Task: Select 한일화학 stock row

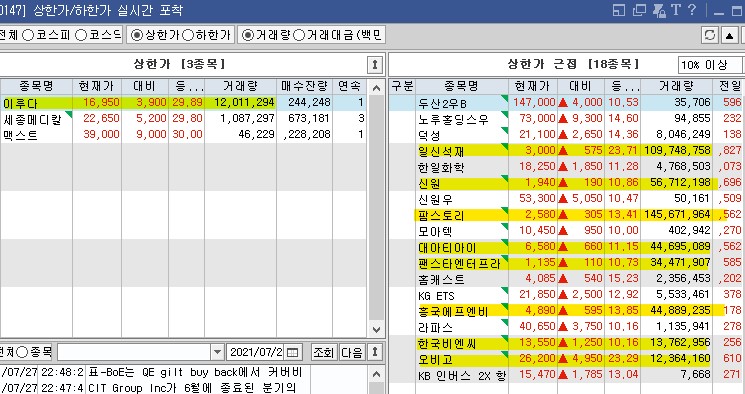Action: coord(567,167)
